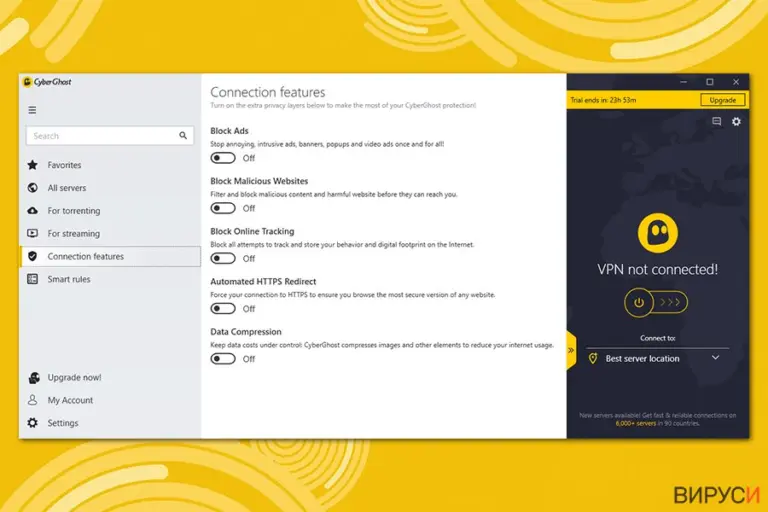Screen dimensions: 768x512
Task: Collapse the side panel with yellow arrow tab
Action: (572, 350)
